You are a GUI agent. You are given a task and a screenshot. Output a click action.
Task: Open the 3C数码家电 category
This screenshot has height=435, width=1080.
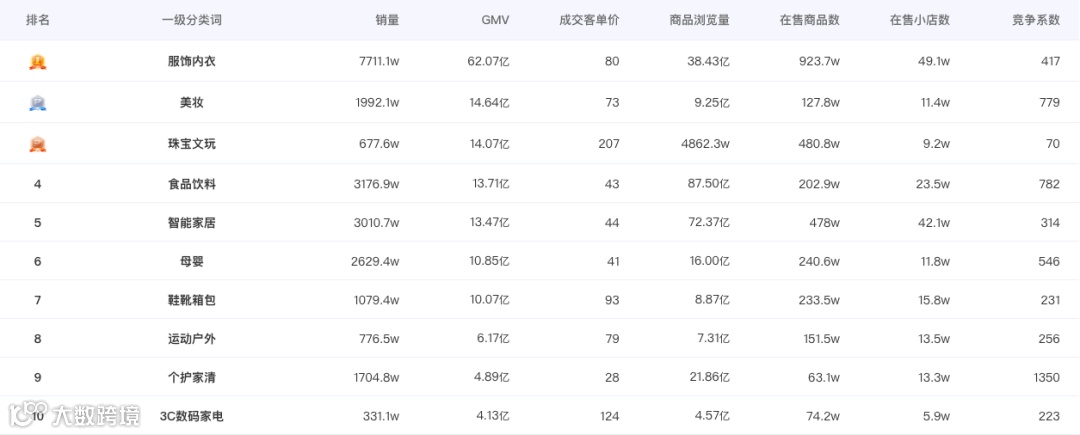click(x=191, y=416)
